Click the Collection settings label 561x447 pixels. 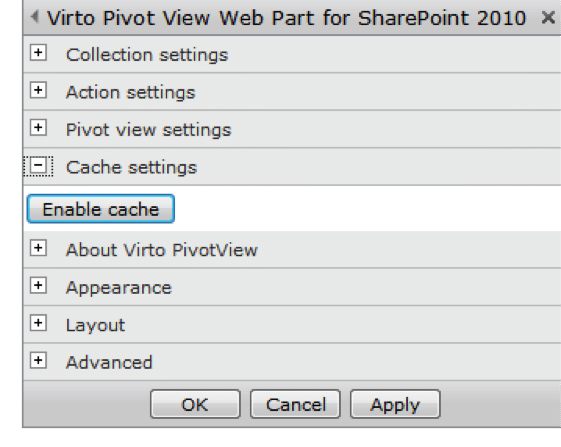pos(147,55)
